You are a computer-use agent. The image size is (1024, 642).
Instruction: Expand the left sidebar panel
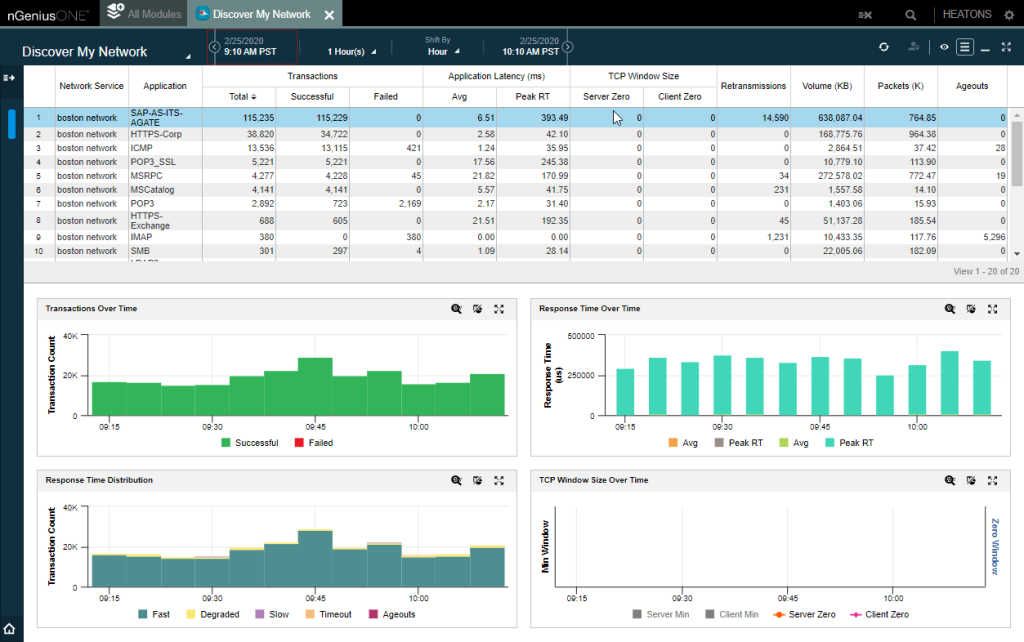coord(9,78)
